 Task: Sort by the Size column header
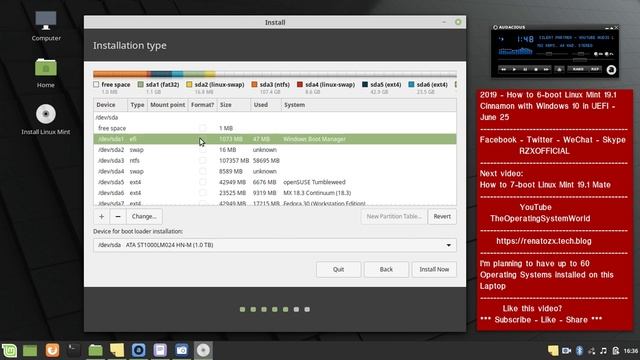[233, 105]
